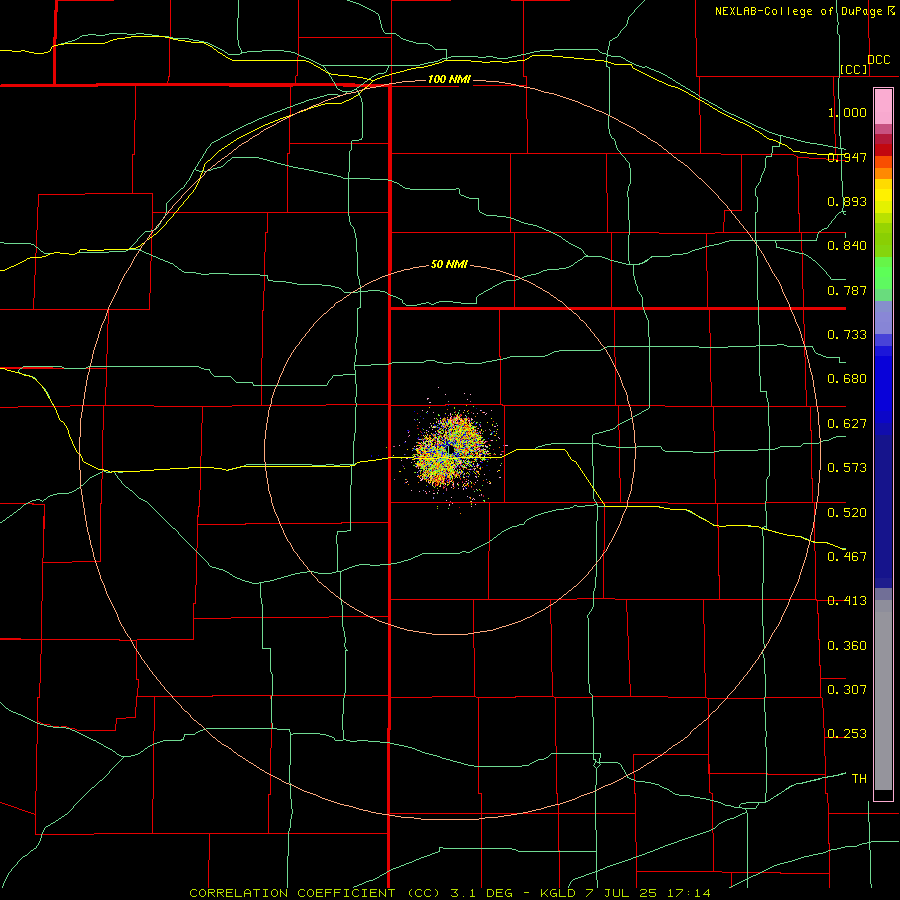This screenshot has height=900, width=900.
Task: Click the 0.947 color scale value
Action: (x=847, y=157)
